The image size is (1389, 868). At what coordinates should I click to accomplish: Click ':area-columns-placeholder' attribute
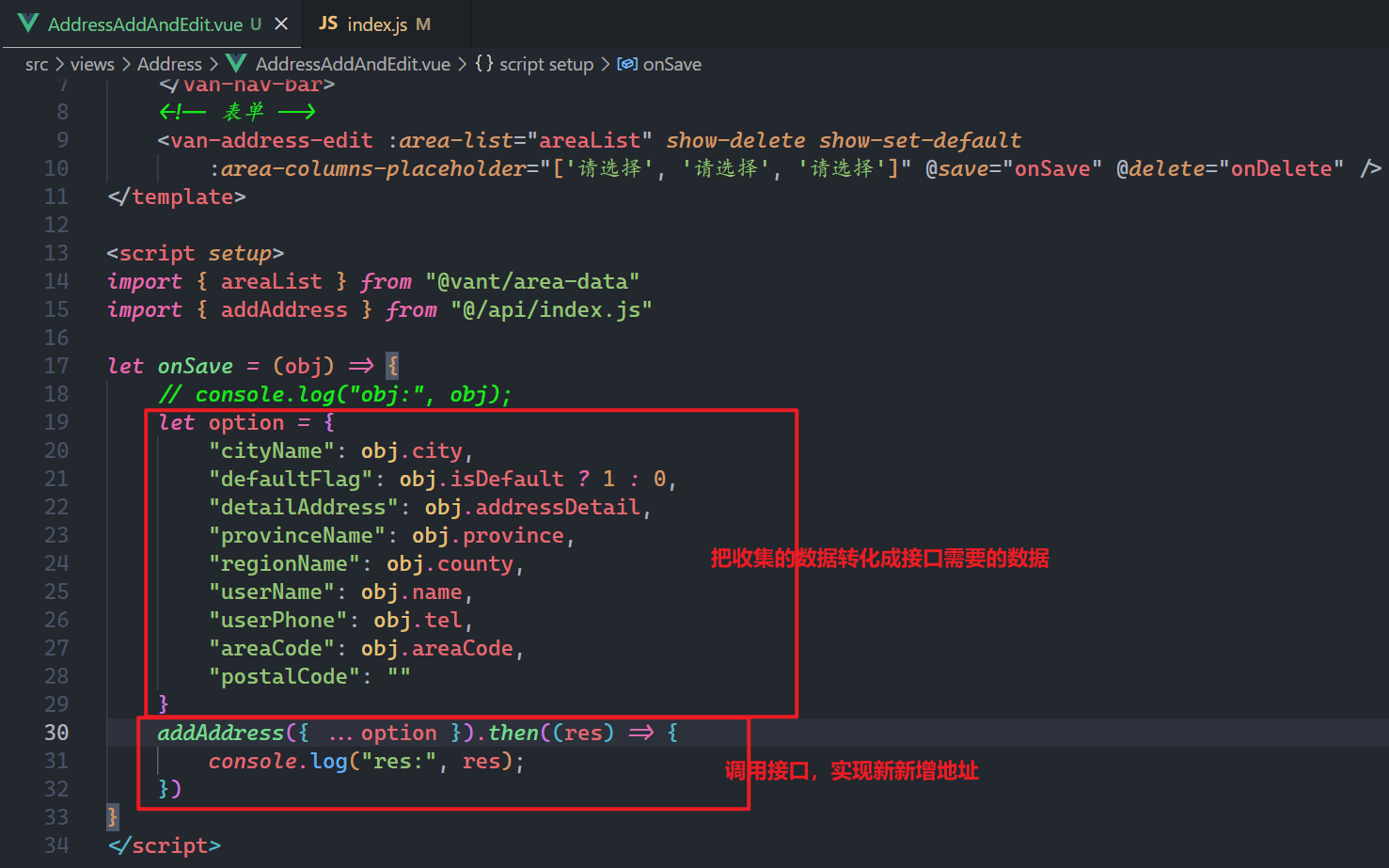pyautogui.click(x=367, y=168)
